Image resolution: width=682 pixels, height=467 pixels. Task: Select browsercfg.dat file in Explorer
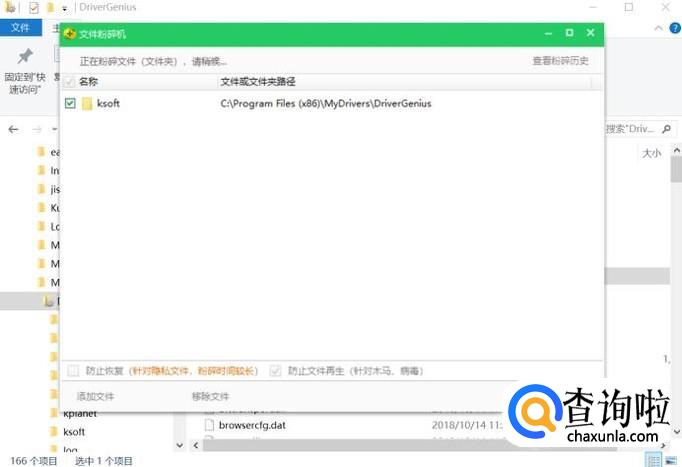click(252, 425)
